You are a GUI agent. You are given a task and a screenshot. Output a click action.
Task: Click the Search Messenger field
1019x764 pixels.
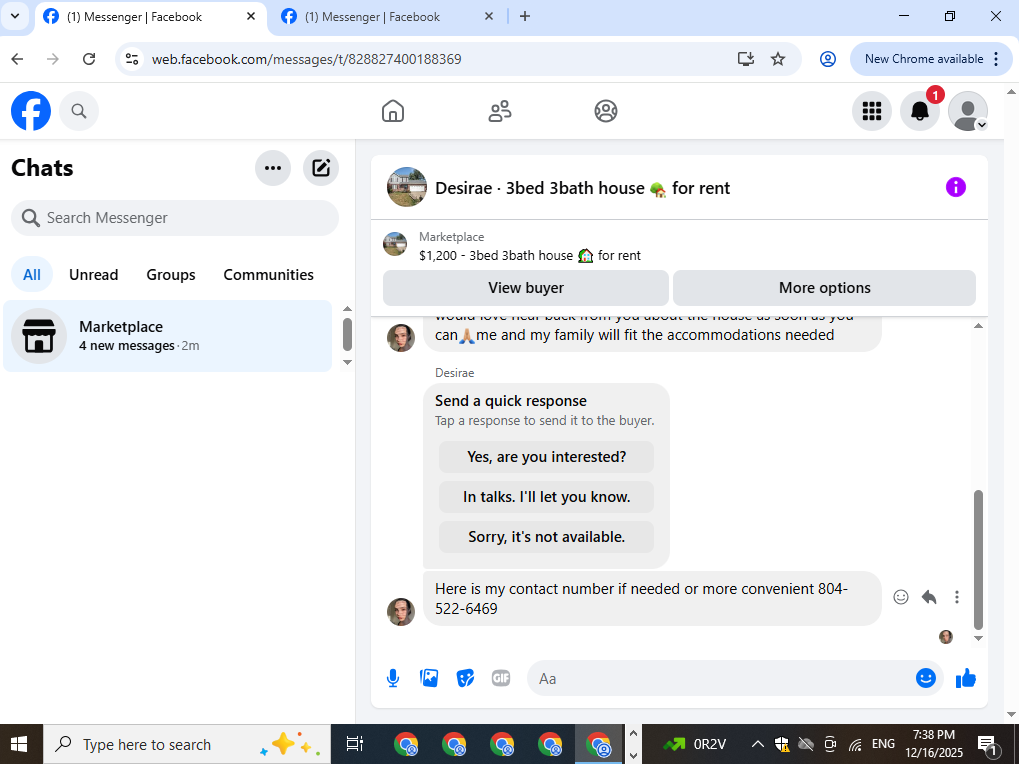[175, 218]
